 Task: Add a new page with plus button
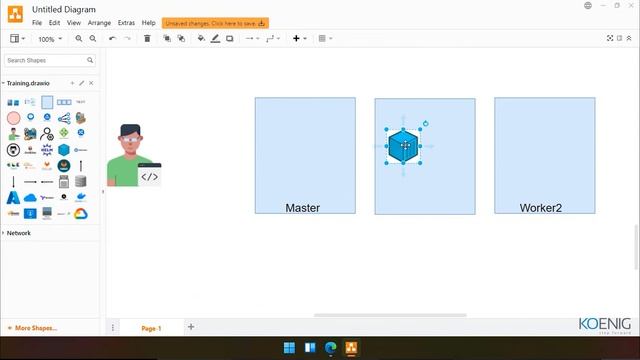click(191, 327)
